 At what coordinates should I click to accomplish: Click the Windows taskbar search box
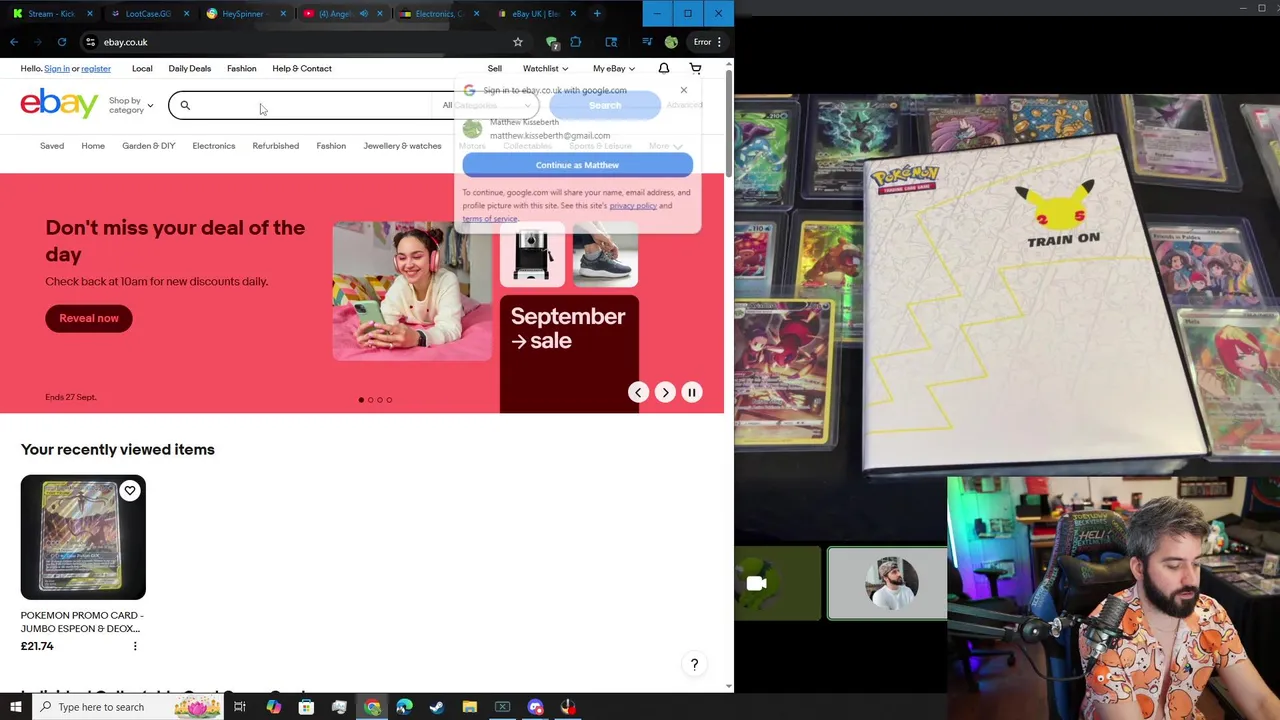point(127,707)
